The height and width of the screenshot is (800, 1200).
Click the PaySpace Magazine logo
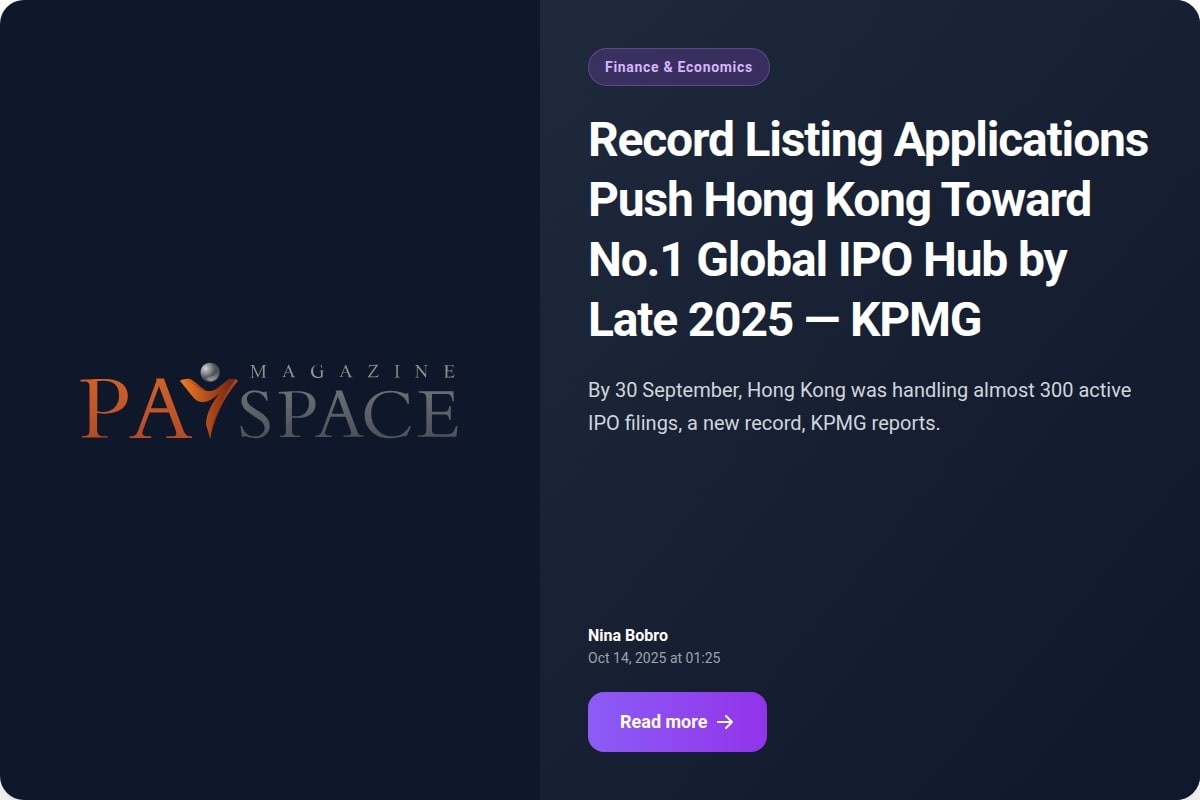pyautogui.click(x=269, y=402)
